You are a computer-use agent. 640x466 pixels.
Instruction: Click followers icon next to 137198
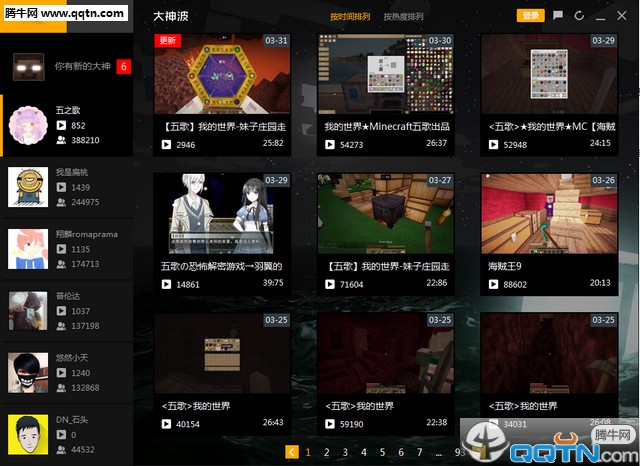61,326
